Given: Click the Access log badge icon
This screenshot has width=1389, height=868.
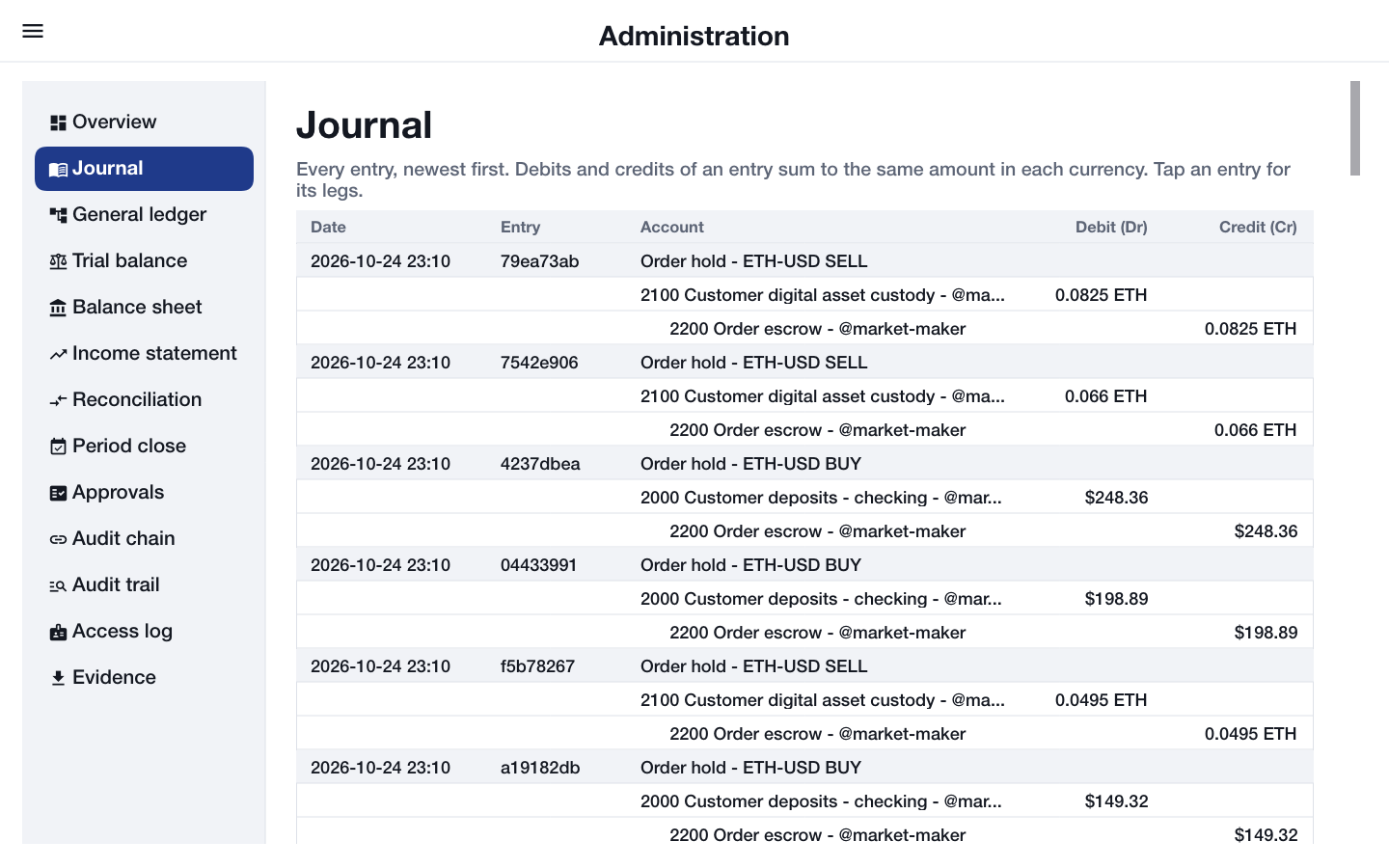Looking at the screenshot, I should click(58, 632).
